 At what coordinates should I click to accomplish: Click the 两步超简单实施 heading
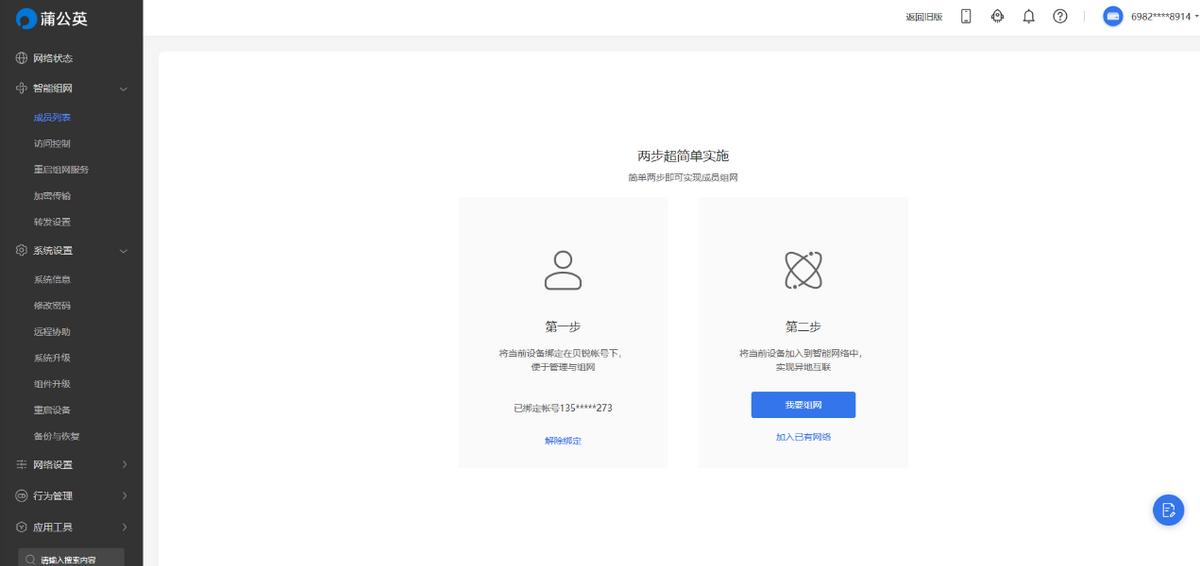coord(683,156)
